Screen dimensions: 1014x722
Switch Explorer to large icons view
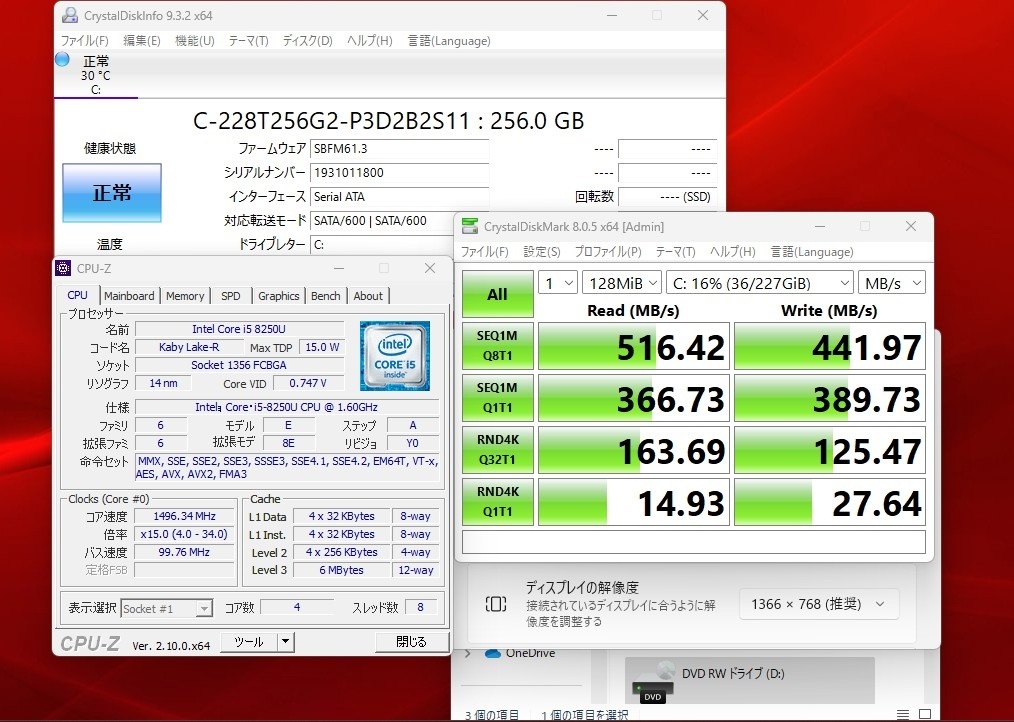[925, 715]
